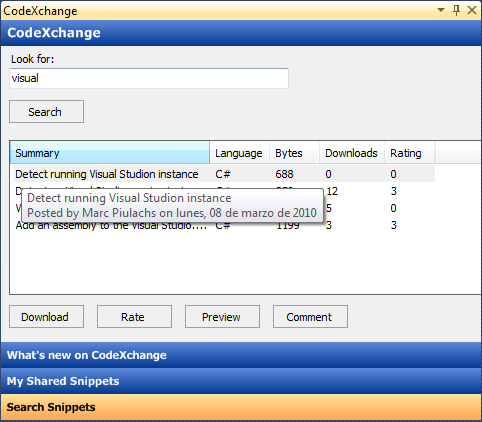Select 'Detect running Visual Studion instance' row

(222, 174)
